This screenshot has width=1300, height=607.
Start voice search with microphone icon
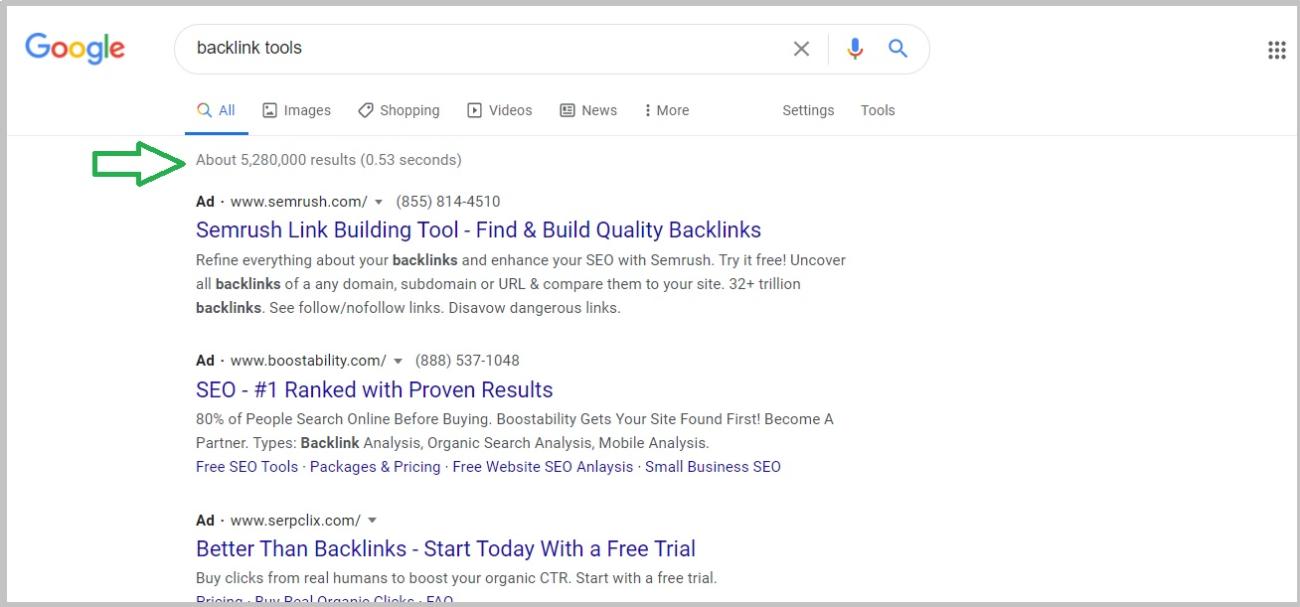pos(854,49)
